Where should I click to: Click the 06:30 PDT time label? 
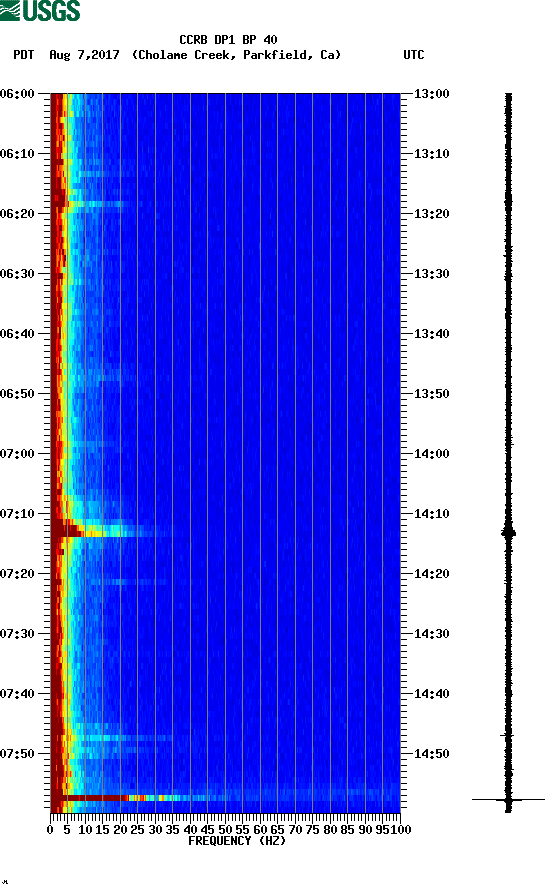tap(18, 274)
